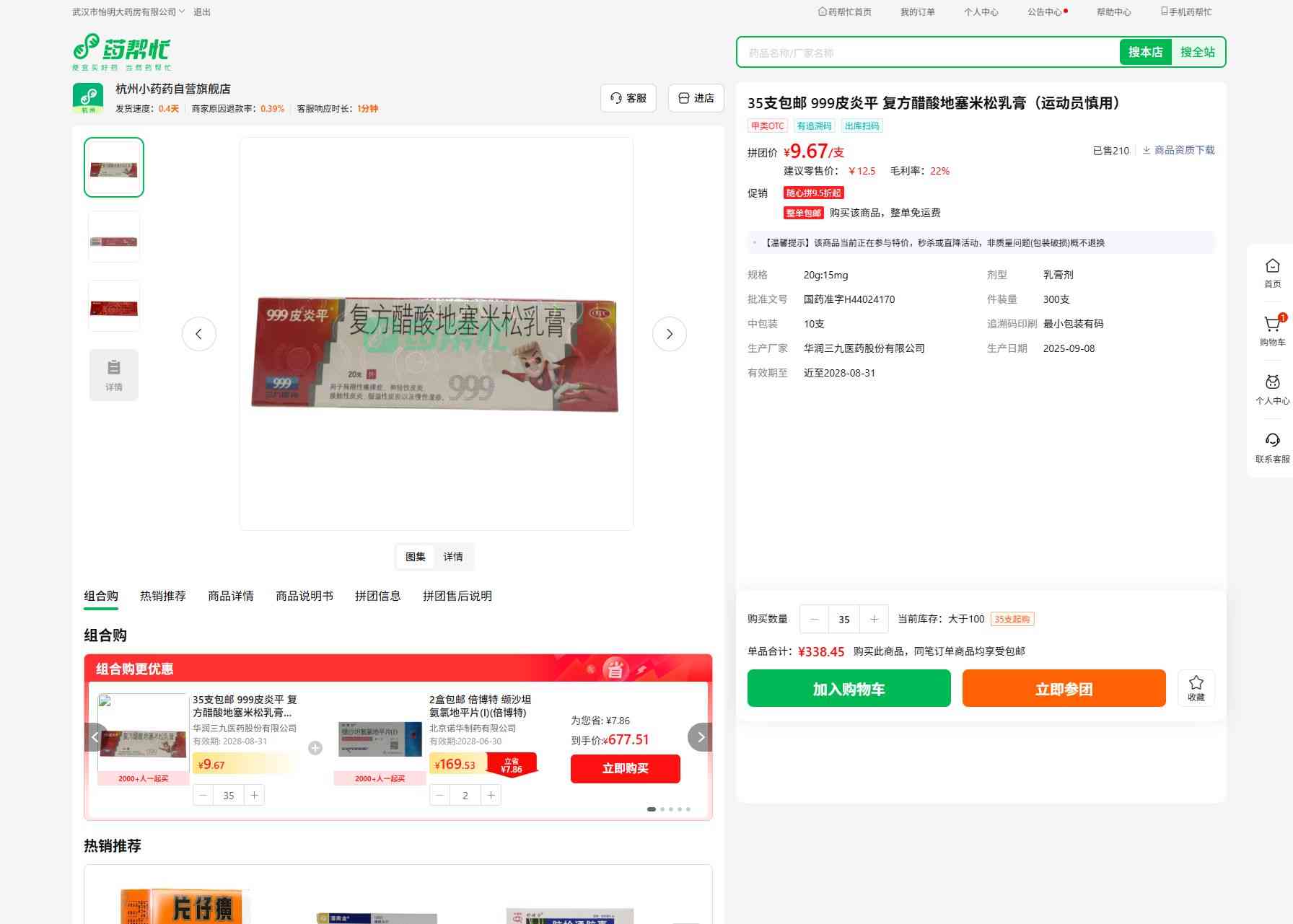Click the green 加入购物车 button
The height and width of the screenshot is (924, 1293).
click(849, 688)
